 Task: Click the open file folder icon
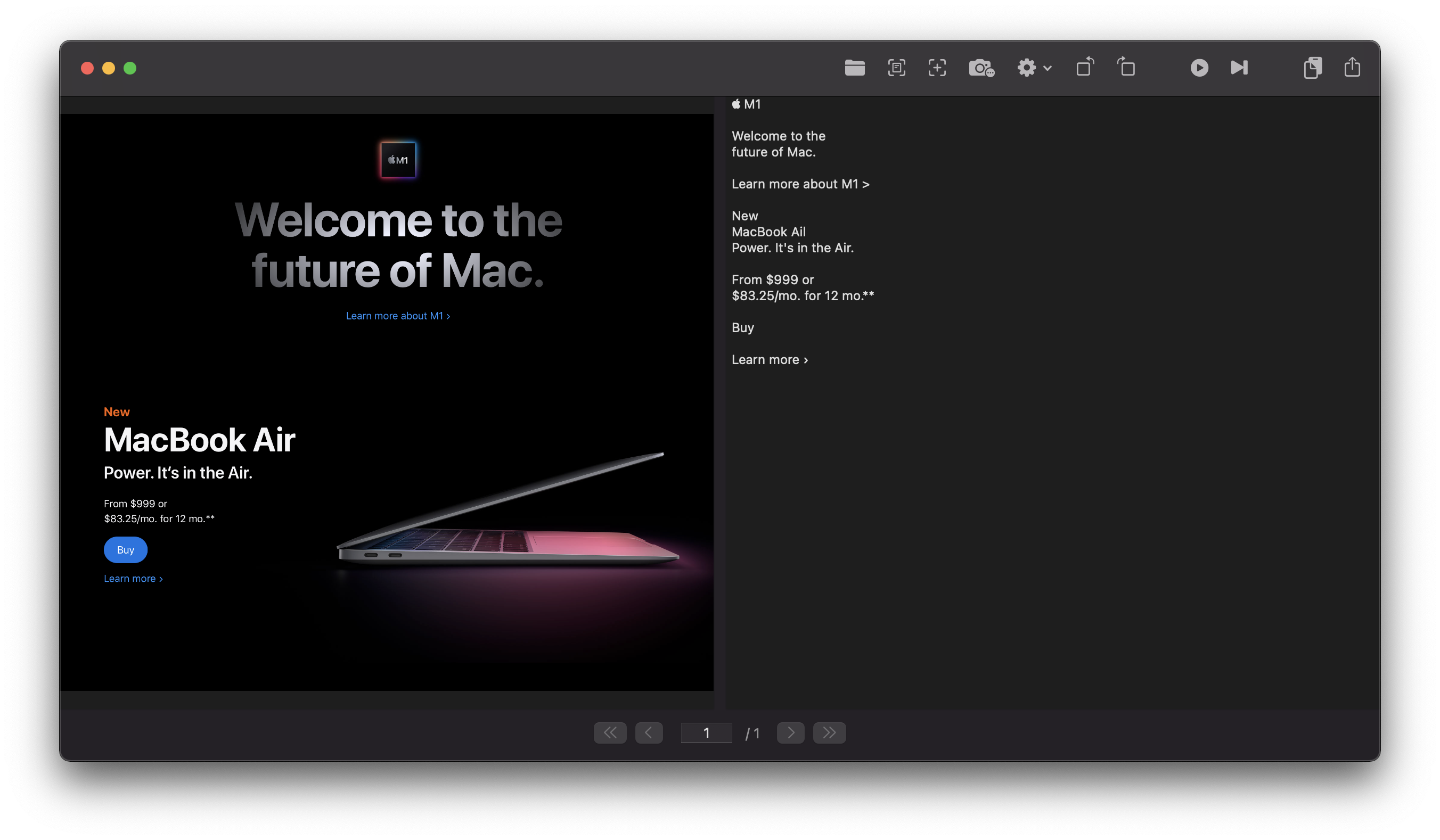854,67
